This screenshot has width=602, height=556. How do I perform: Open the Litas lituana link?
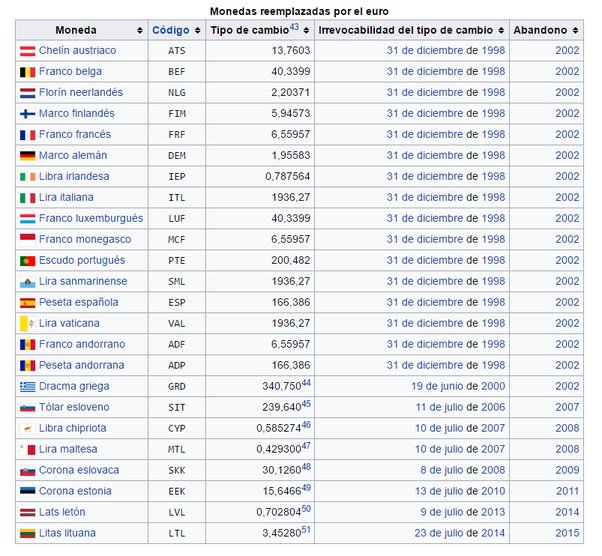click(x=67, y=533)
